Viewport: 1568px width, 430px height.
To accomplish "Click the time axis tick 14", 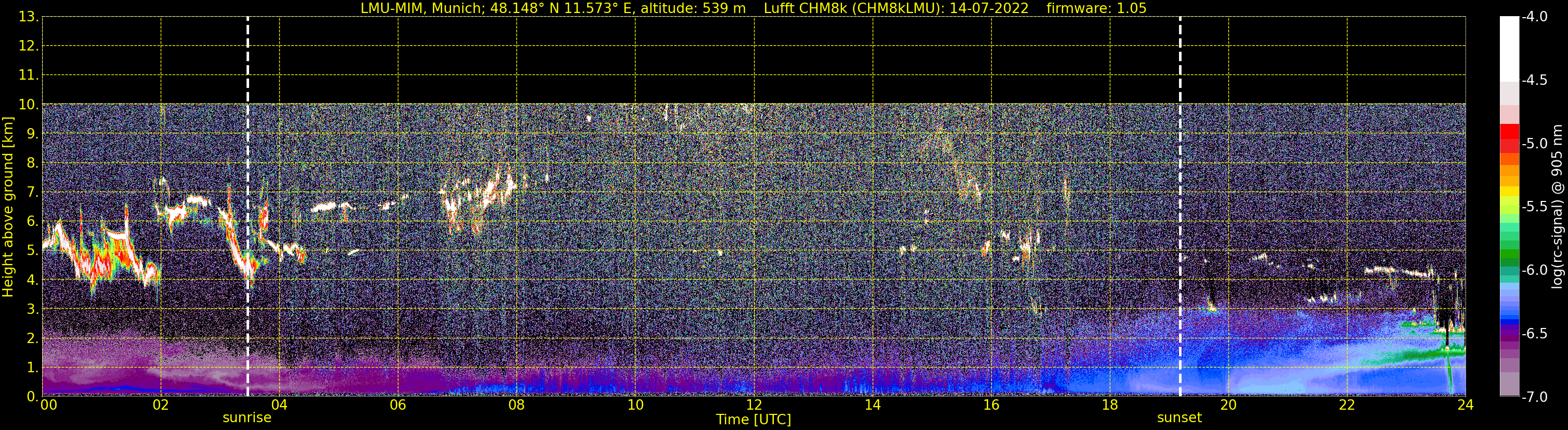I will (873, 405).
